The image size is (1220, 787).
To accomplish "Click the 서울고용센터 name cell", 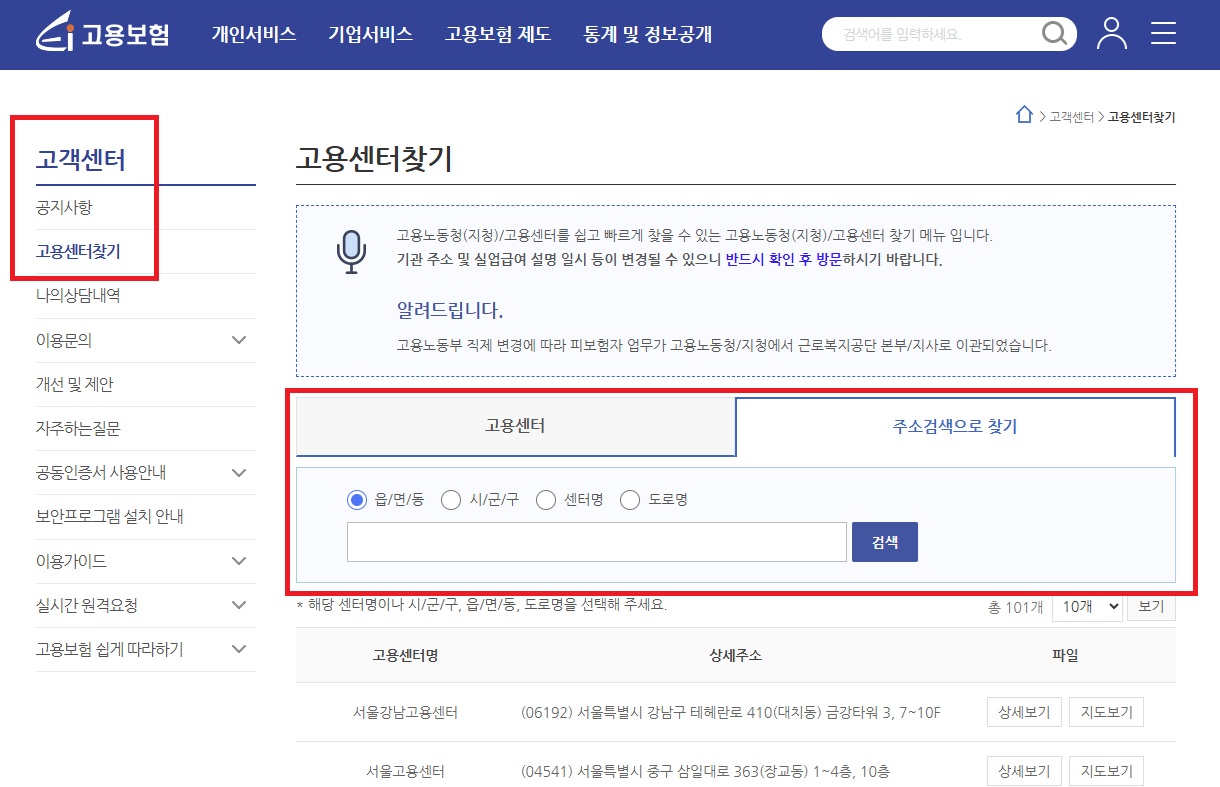I will point(405,771).
